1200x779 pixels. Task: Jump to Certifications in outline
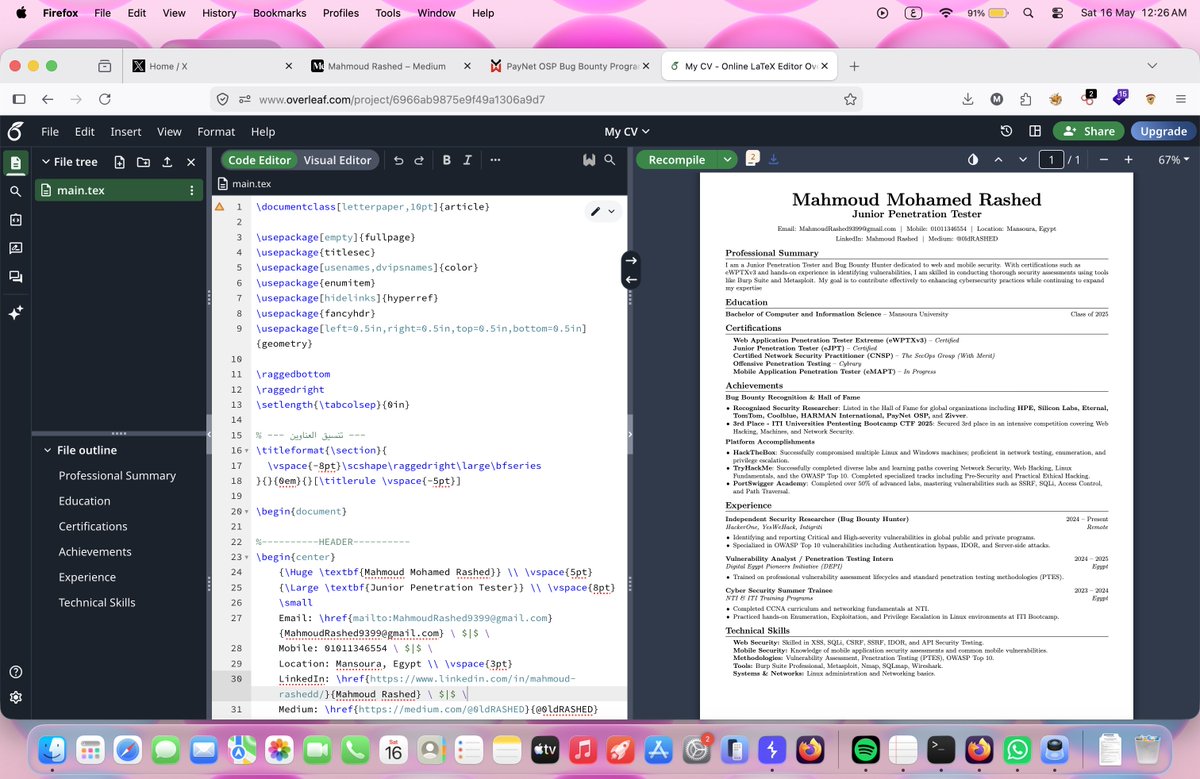coord(93,527)
